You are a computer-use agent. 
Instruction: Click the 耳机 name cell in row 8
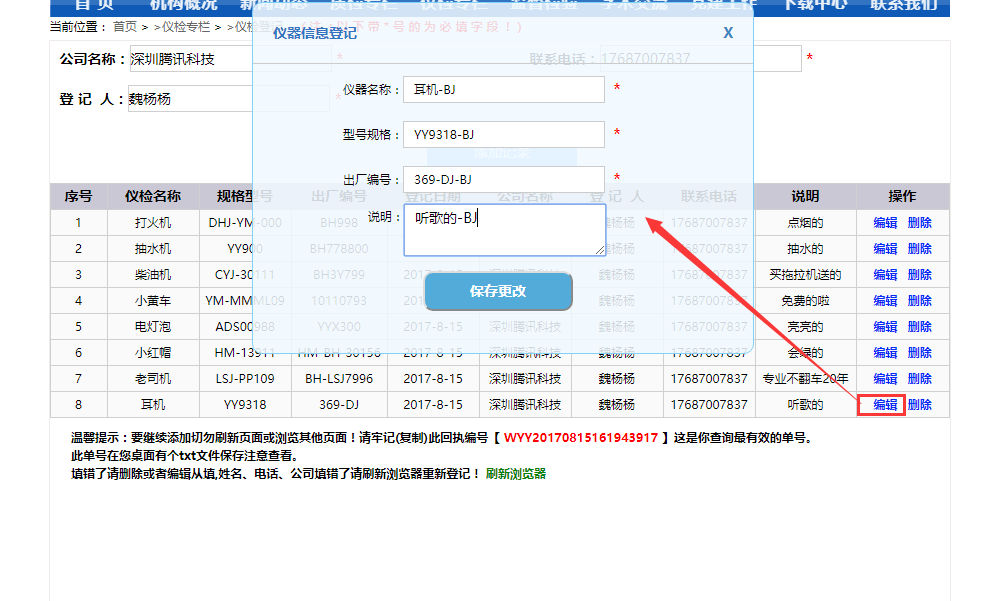pyautogui.click(x=153, y=404)
